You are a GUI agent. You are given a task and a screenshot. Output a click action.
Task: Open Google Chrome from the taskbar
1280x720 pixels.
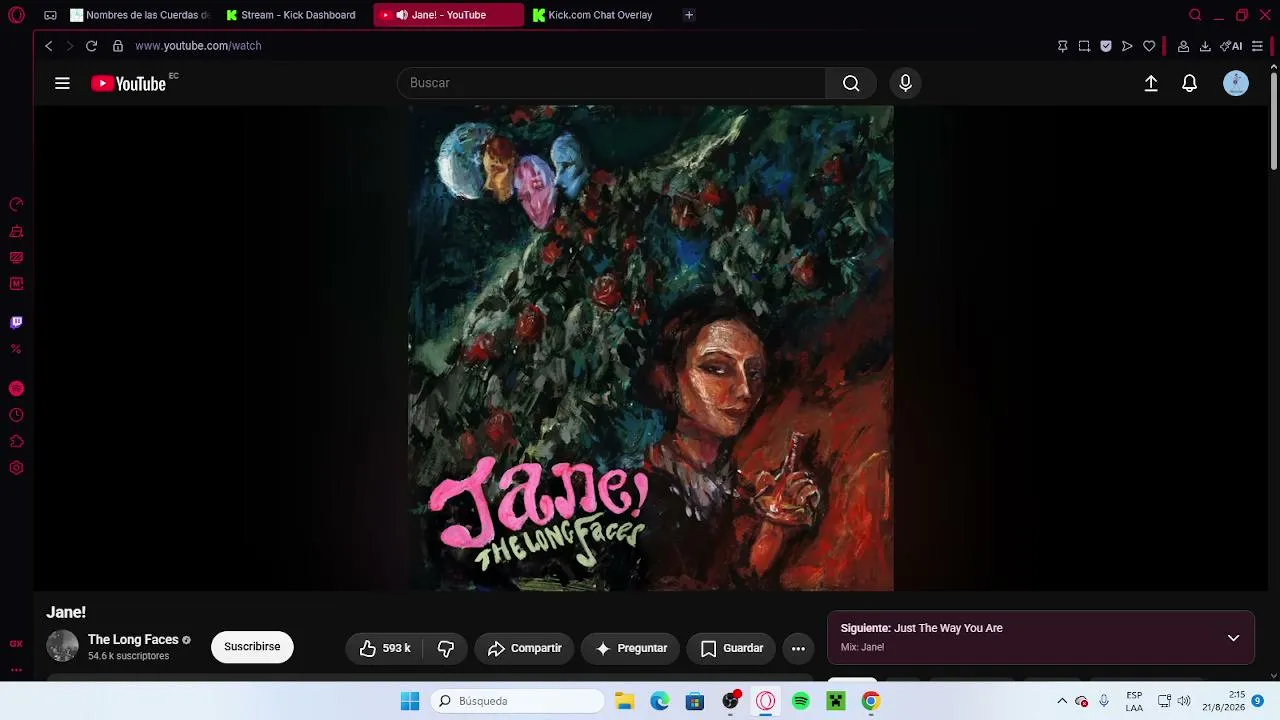click(x=871, y=701)
